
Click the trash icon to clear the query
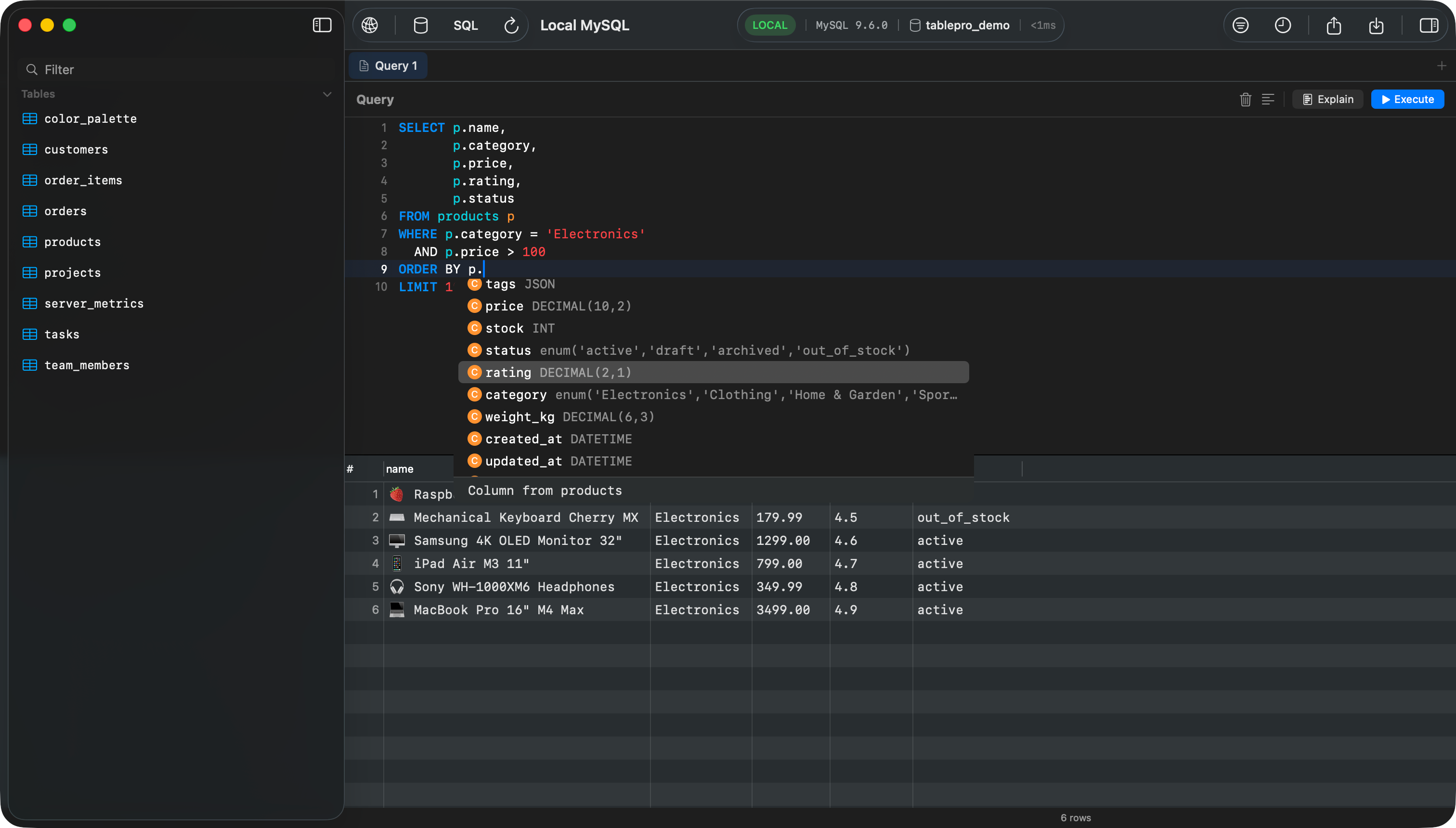[1245, 99]
